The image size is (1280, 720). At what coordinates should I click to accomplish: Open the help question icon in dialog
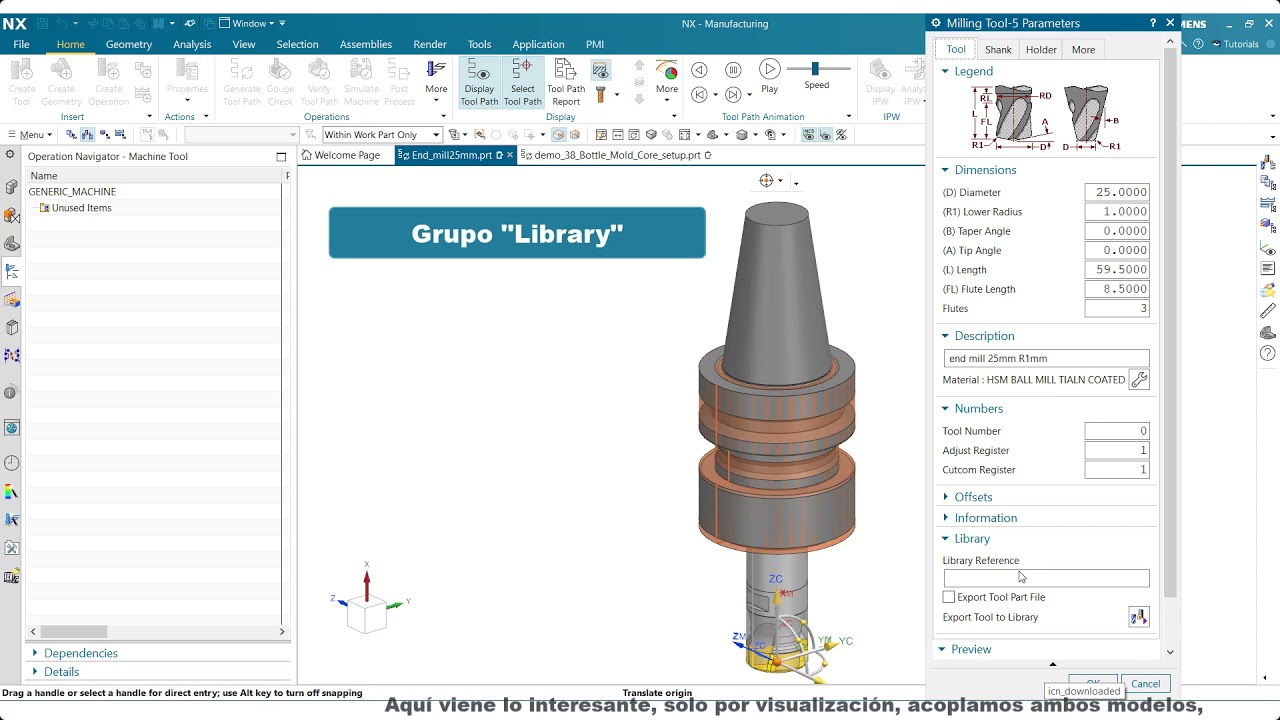tap(1152, 23)
